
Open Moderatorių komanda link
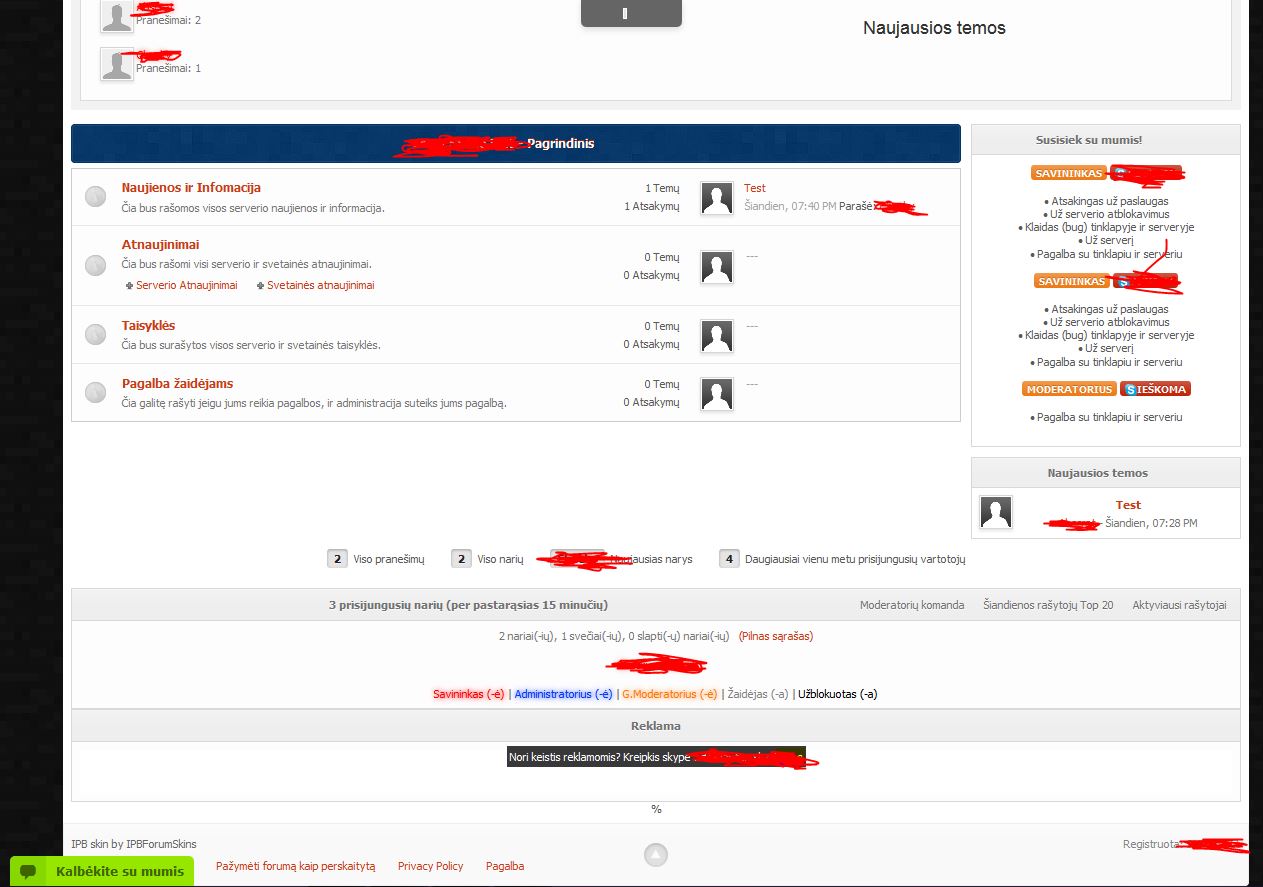(912, 605)
